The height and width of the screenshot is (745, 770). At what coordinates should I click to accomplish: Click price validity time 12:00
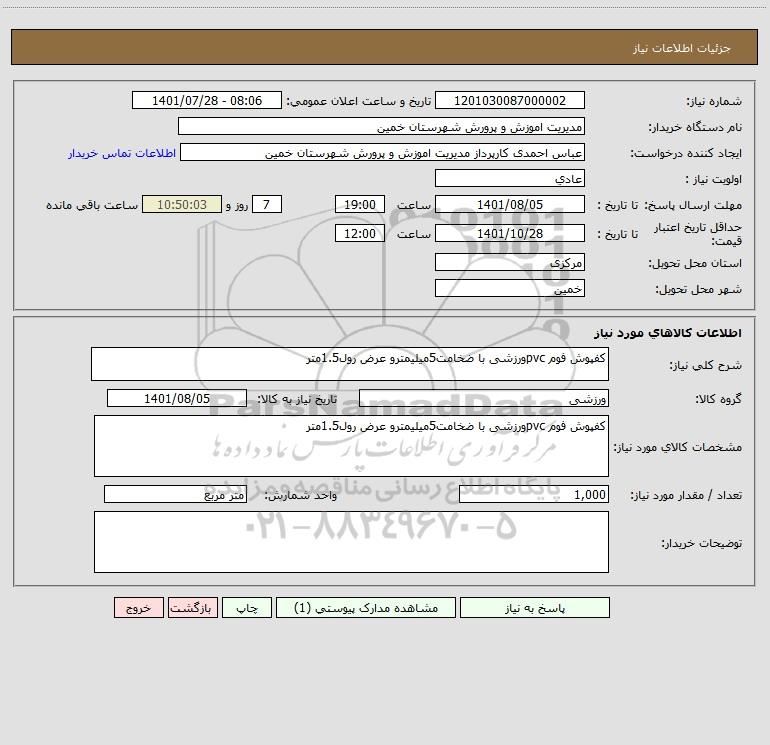(359, 233)
